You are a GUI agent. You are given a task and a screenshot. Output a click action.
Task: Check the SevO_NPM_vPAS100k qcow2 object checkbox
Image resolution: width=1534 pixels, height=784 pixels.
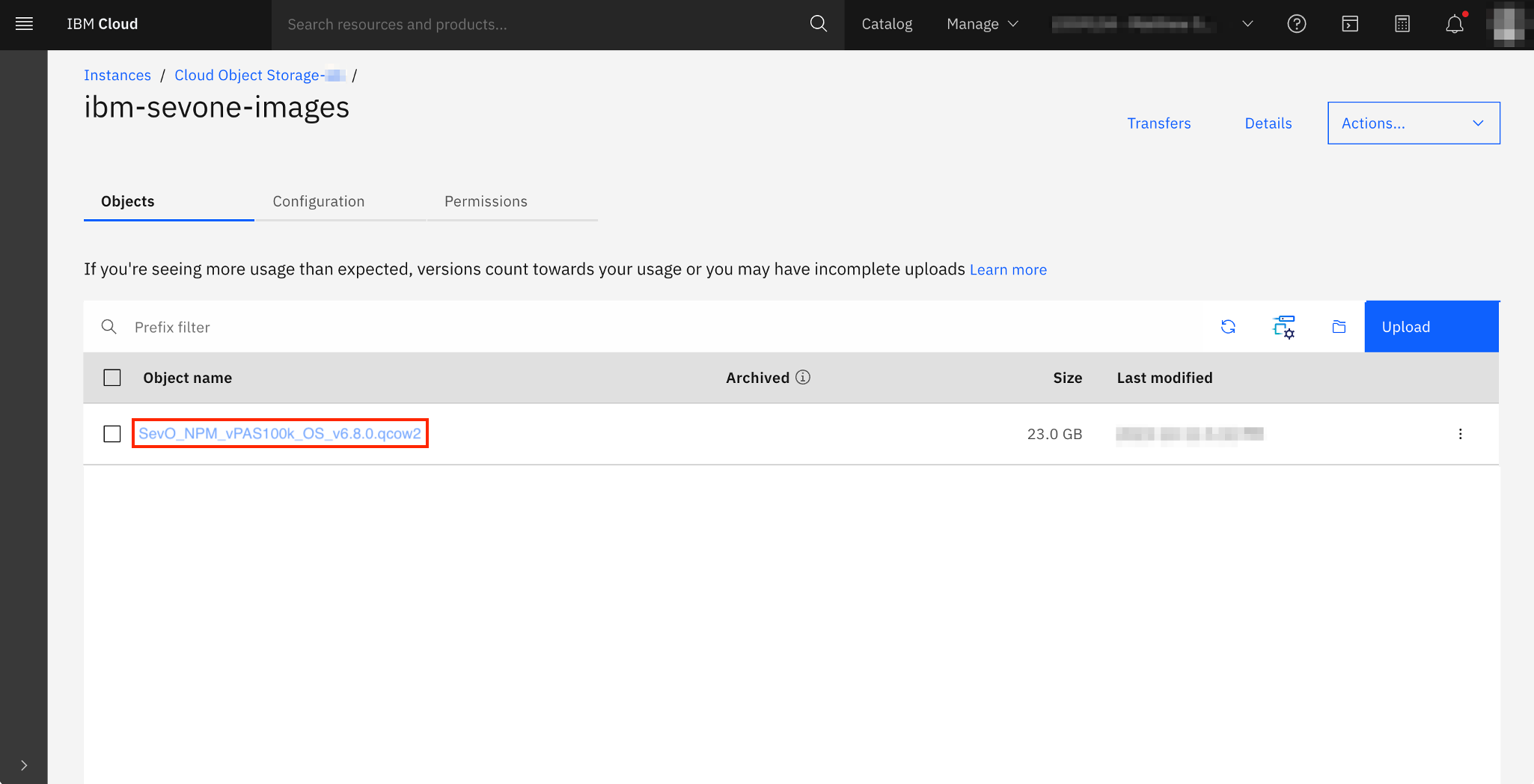(x=112, y=434)
